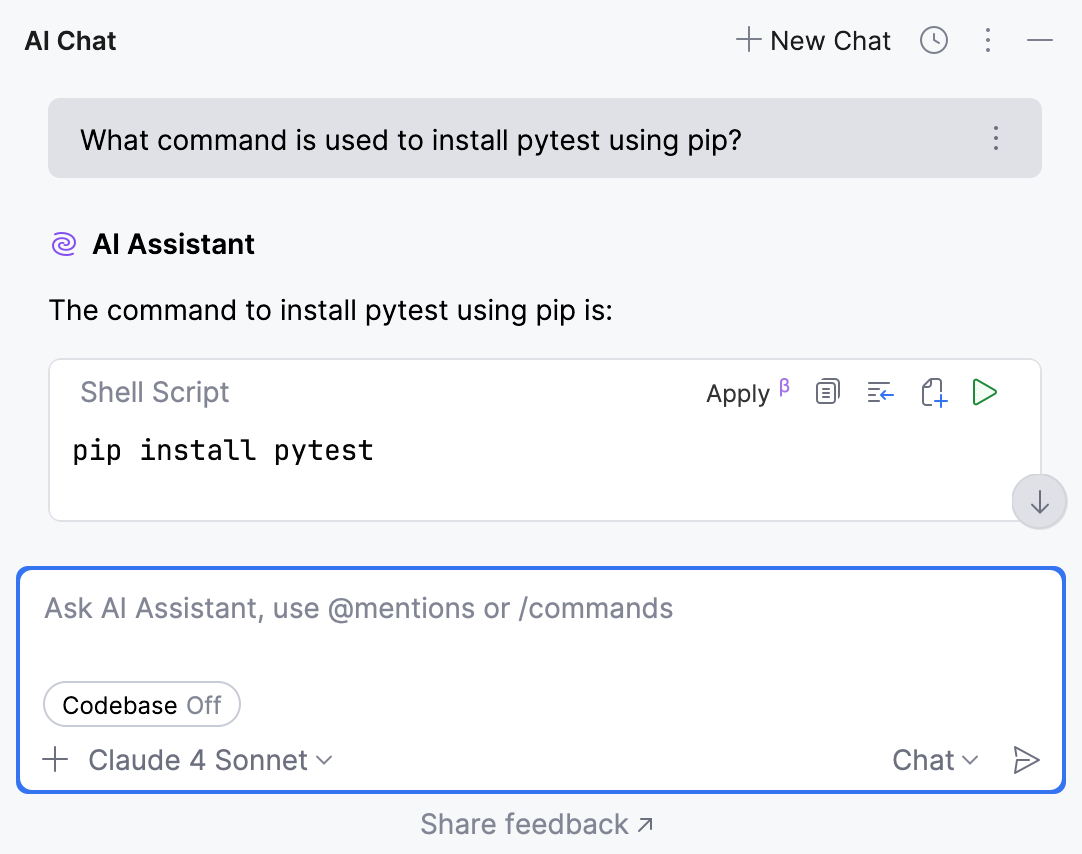Select the pytest question message bubble
This screenshot has width=1082, height=854.
[x=410, y=139]
